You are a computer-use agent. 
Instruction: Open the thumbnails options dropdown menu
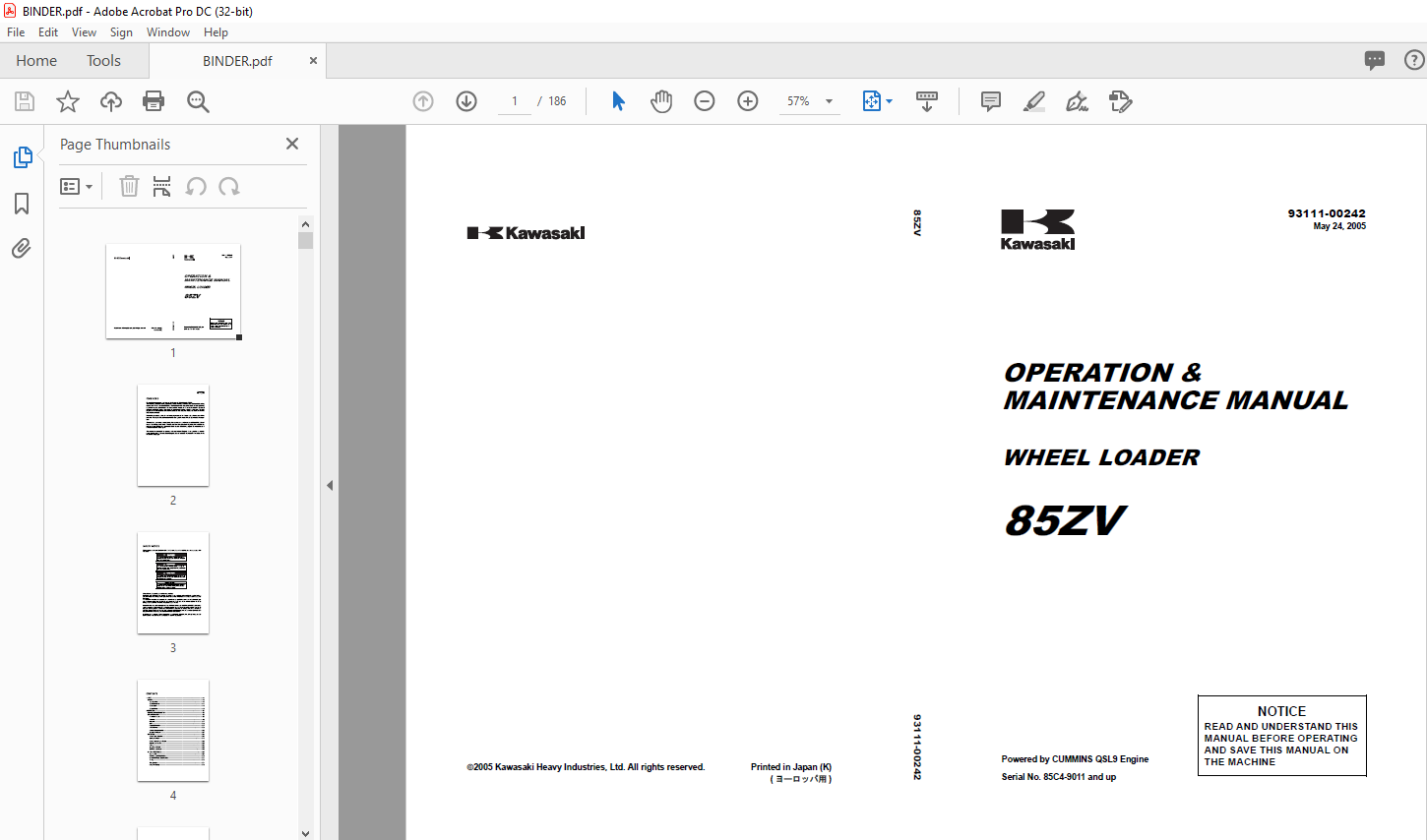tap(76, 186)
